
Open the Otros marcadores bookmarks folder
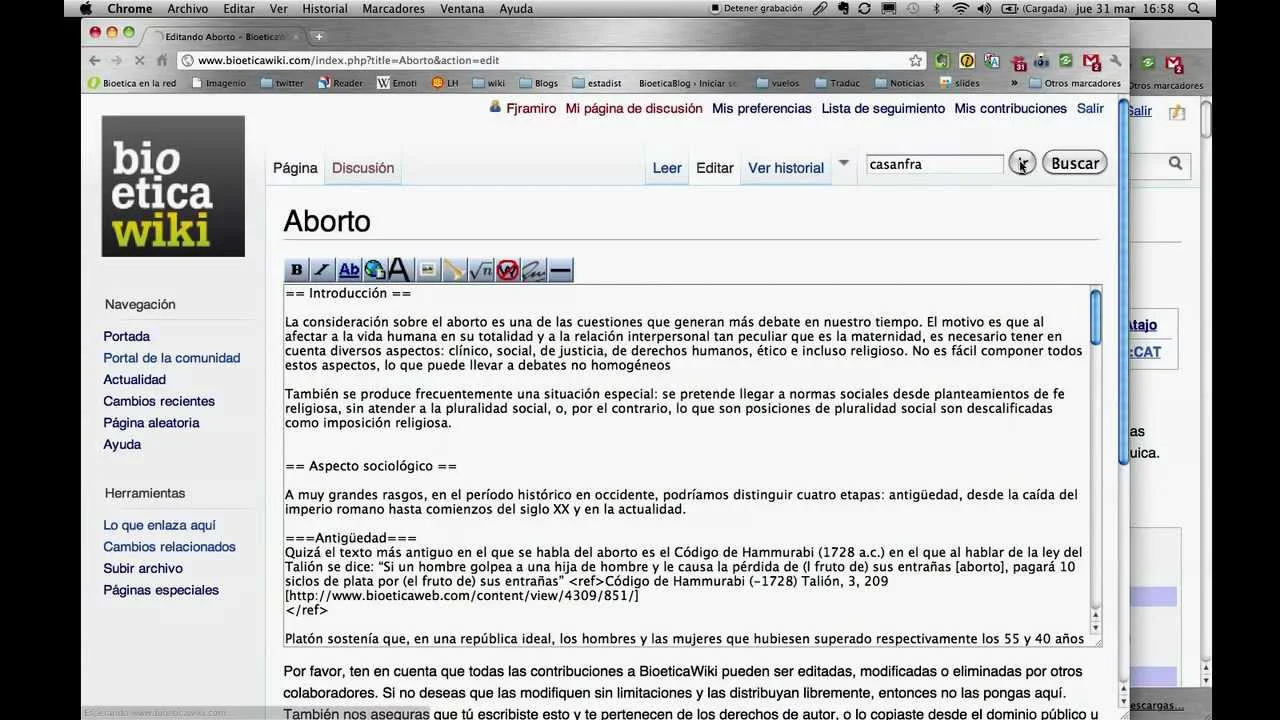coord(1075,83)
